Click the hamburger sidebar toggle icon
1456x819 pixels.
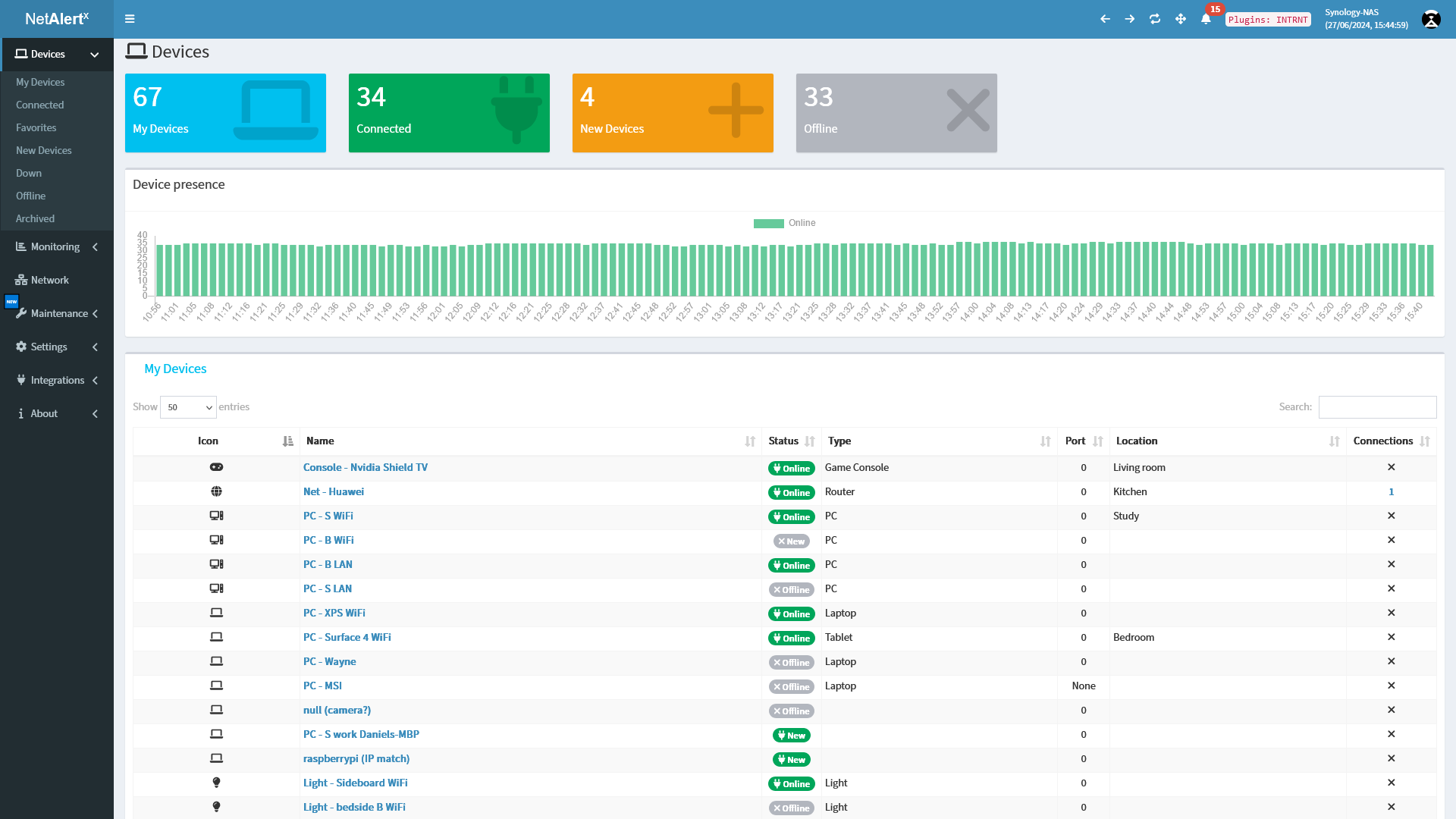(x=130, y=19)
